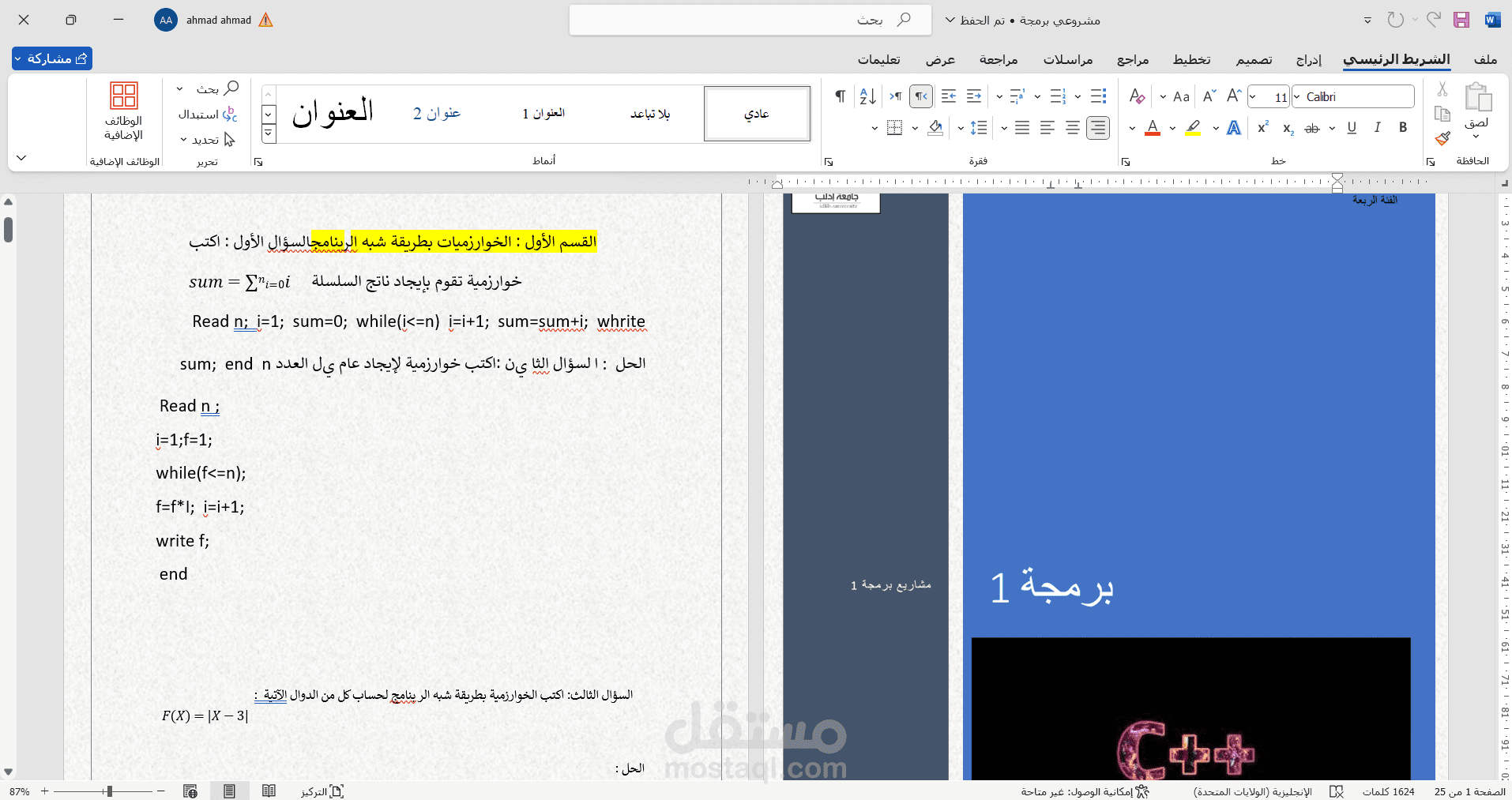Image resolution: width=1512 pixels, height=800 pixels.
Task: Apply Italic formatting (I icon)
Action: (x=1377, y=127)
